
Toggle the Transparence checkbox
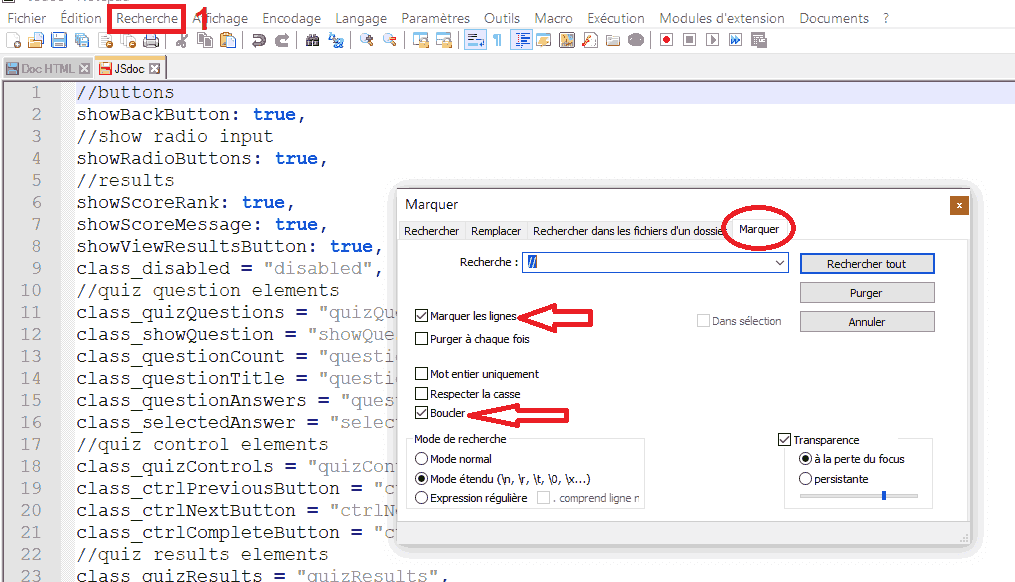(x=785, y=440)
